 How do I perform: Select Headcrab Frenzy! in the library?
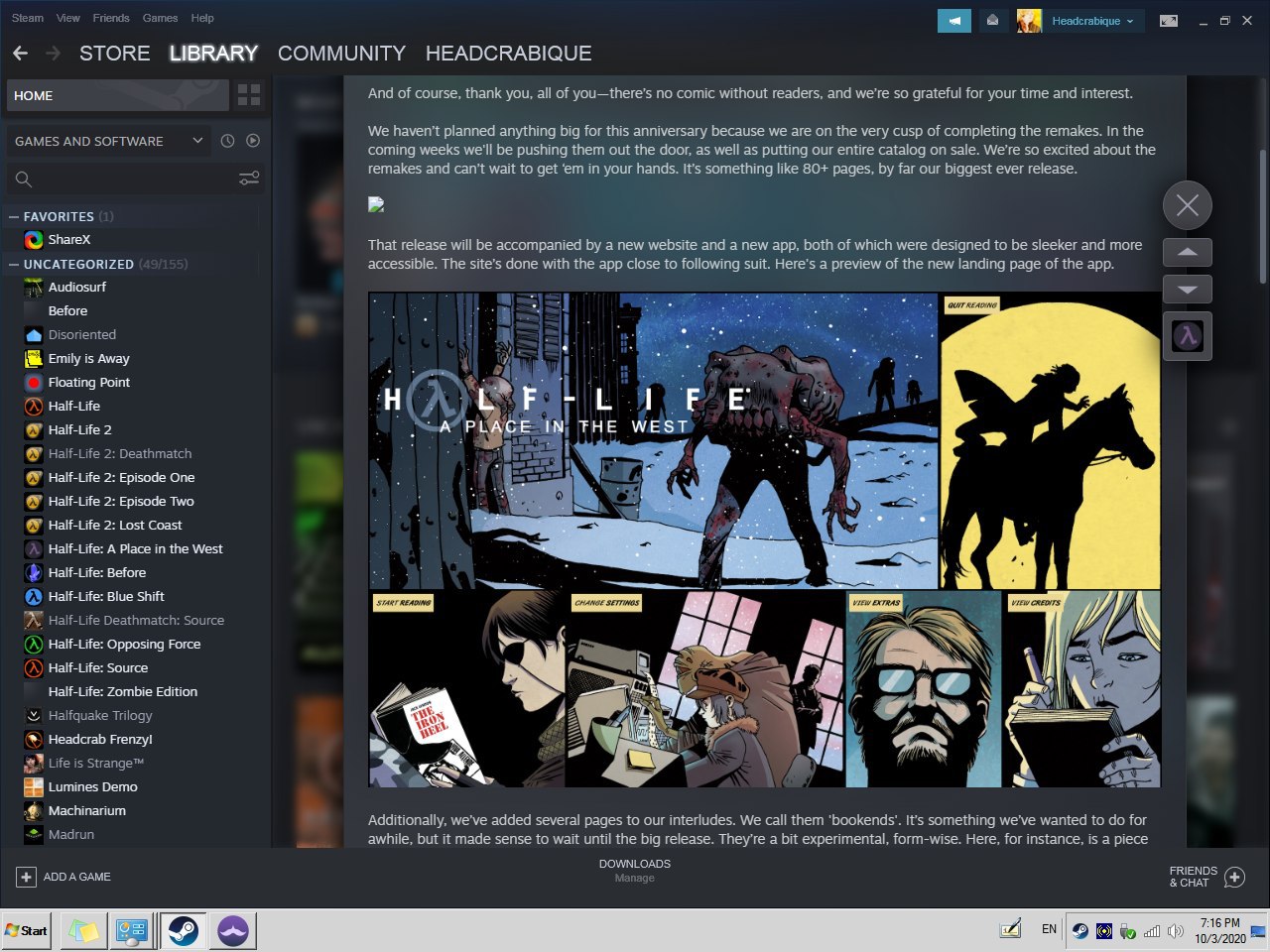coord(100,739)
